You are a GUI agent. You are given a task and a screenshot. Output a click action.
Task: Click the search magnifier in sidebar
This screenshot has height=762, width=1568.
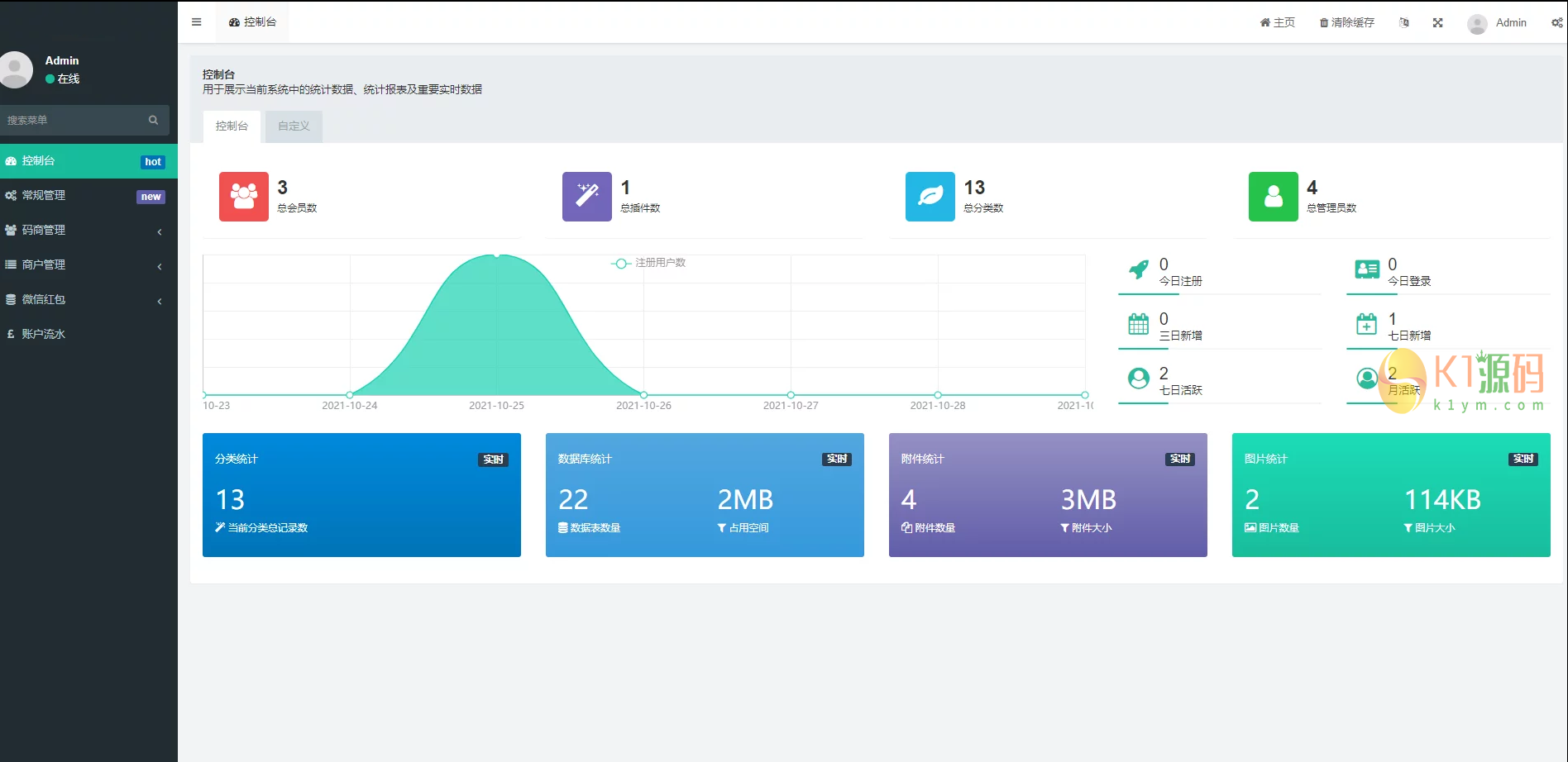pos(153,121)
